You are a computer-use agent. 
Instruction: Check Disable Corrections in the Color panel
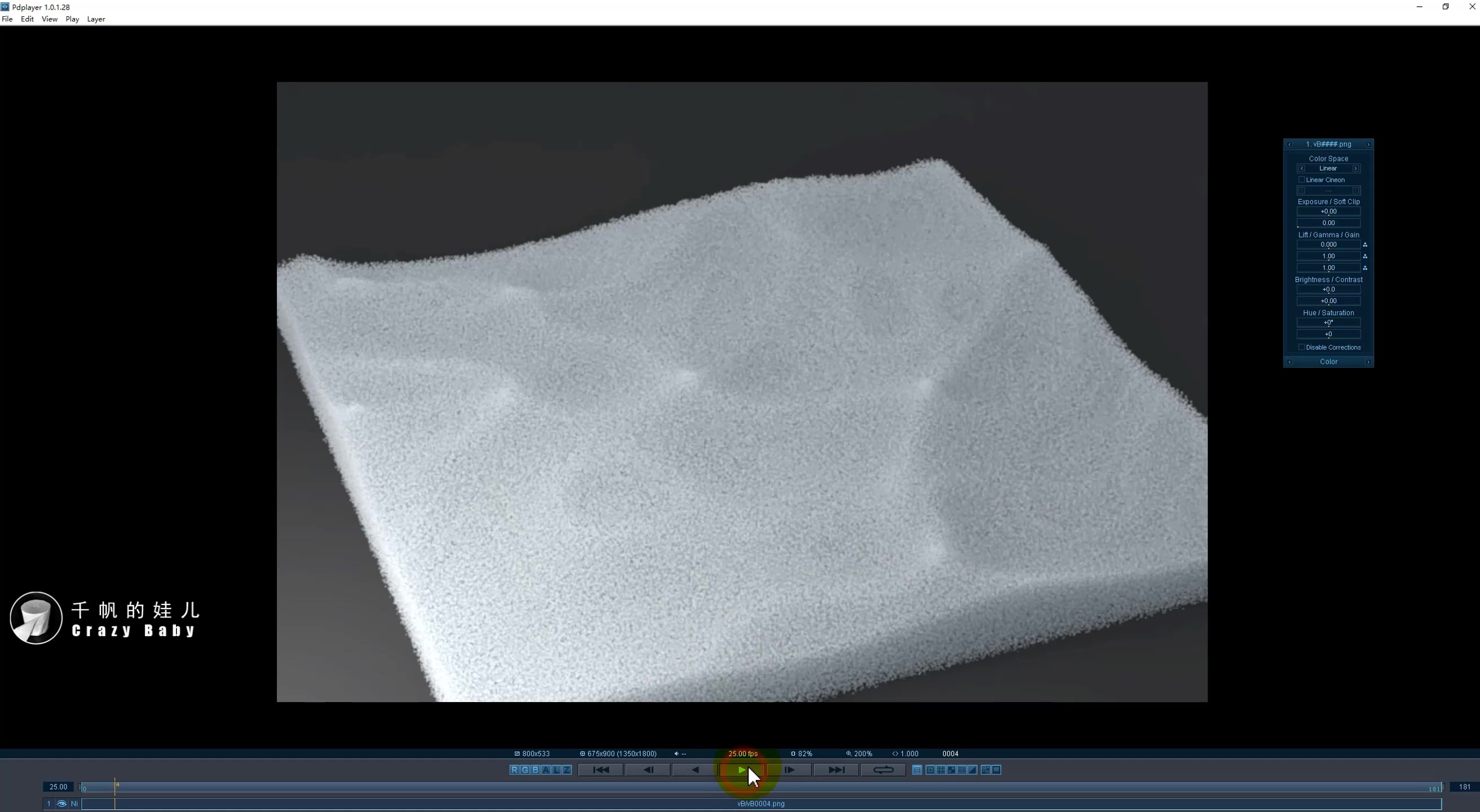coord(1302,347)
